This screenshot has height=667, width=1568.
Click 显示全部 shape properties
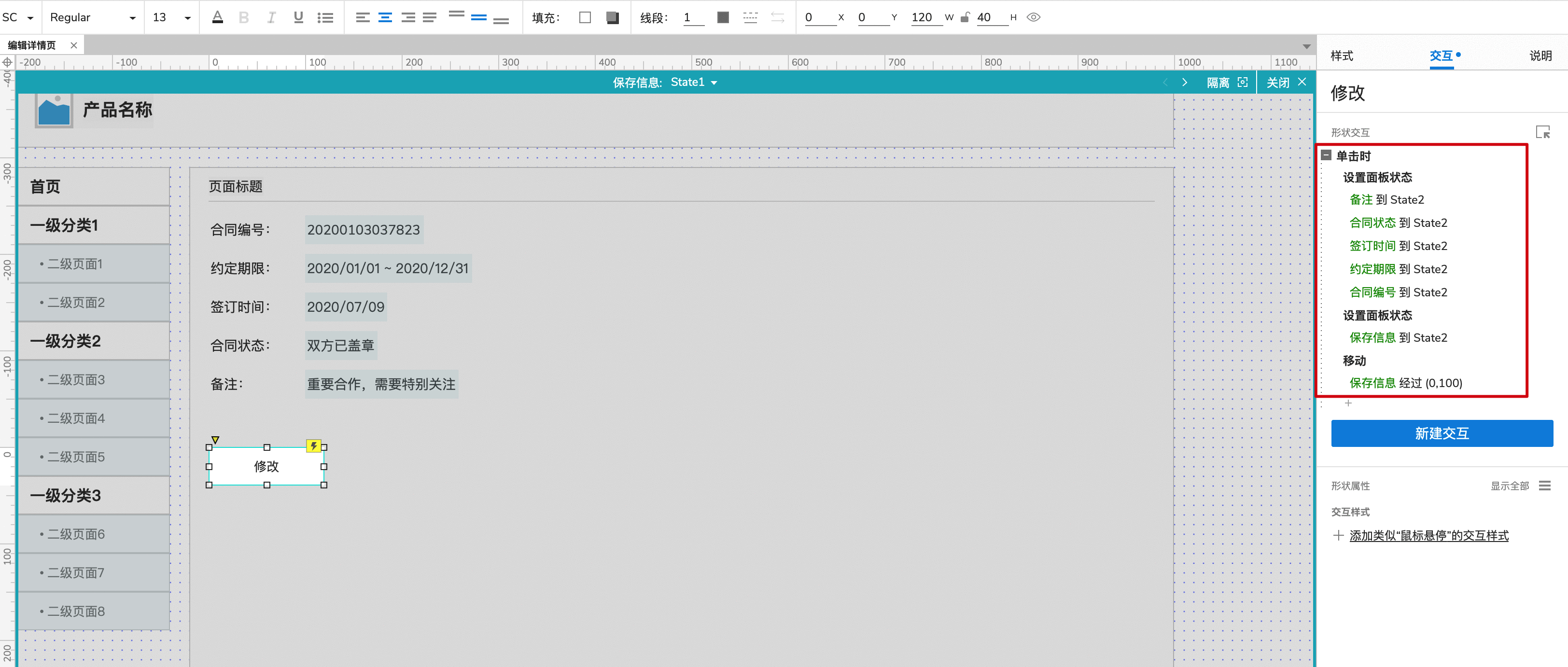[x=1509, y=486]
